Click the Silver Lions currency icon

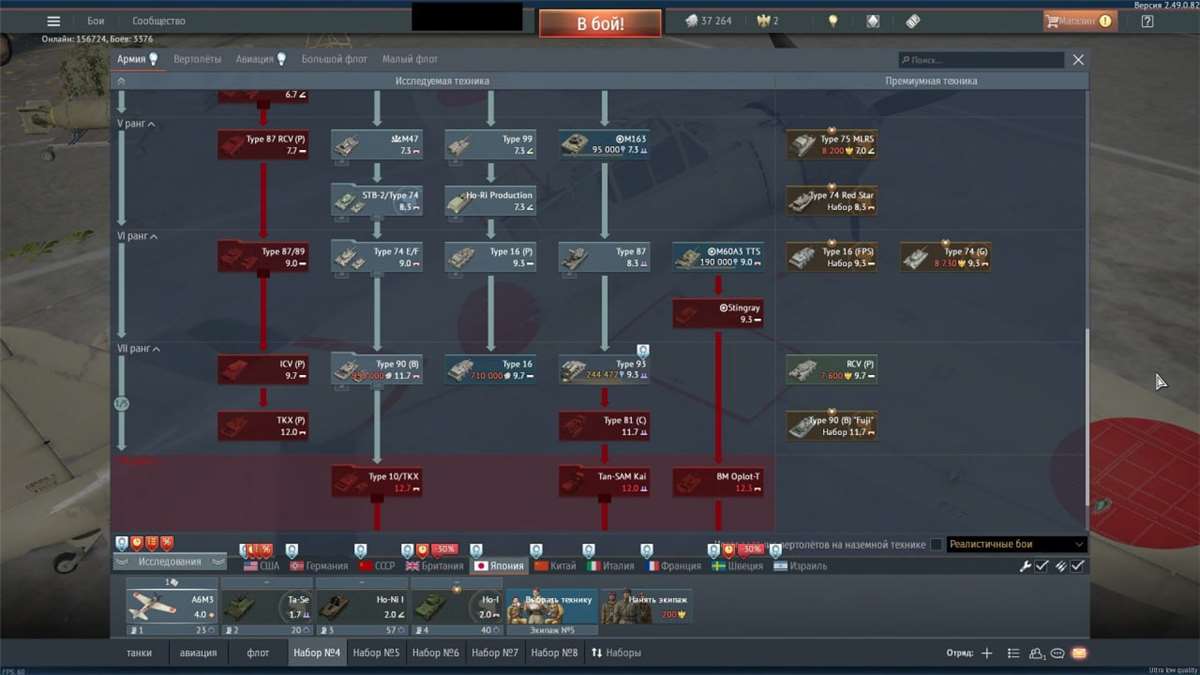point(690,21)
